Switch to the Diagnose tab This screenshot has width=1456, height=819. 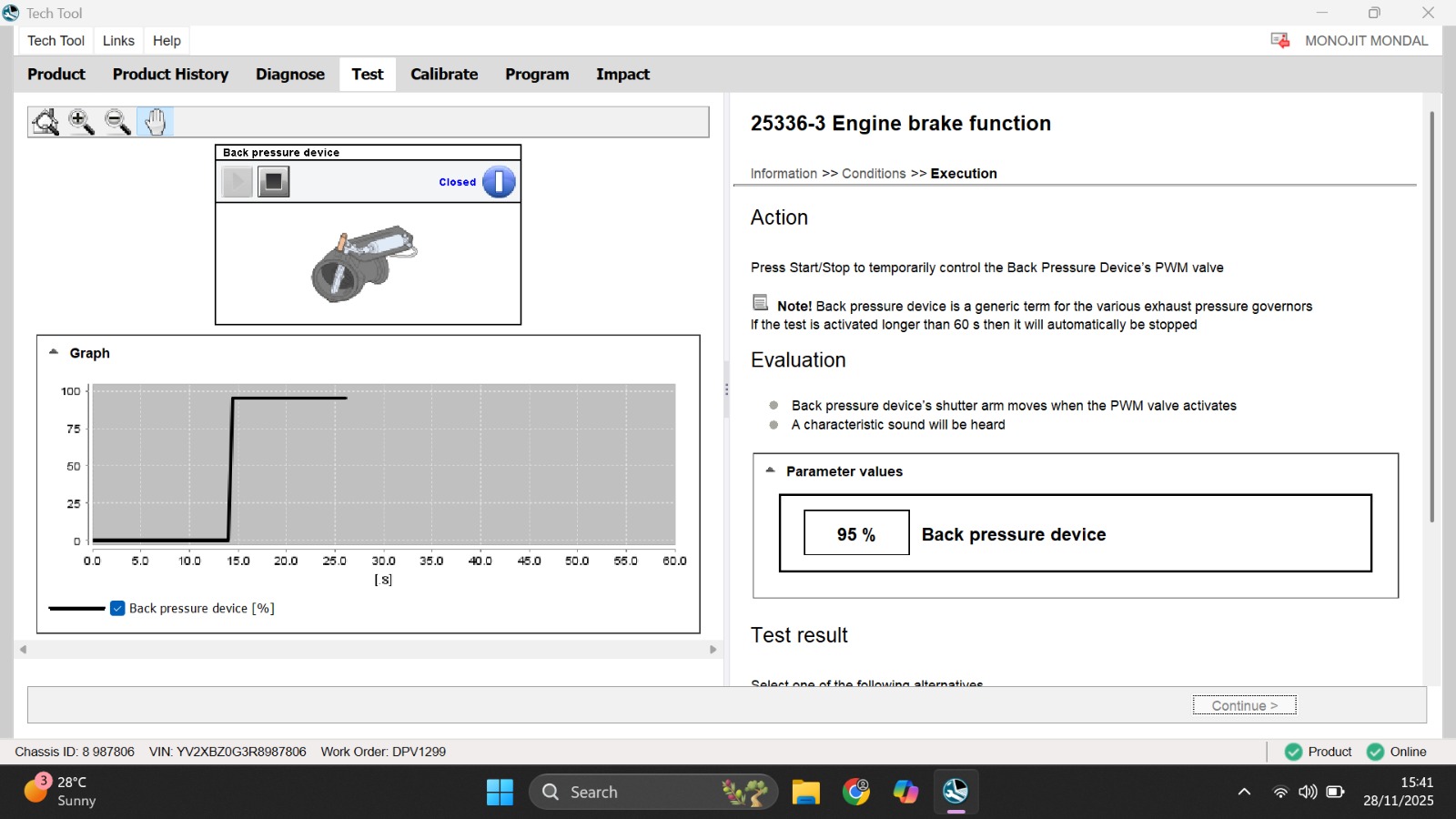tap(290, 75)
